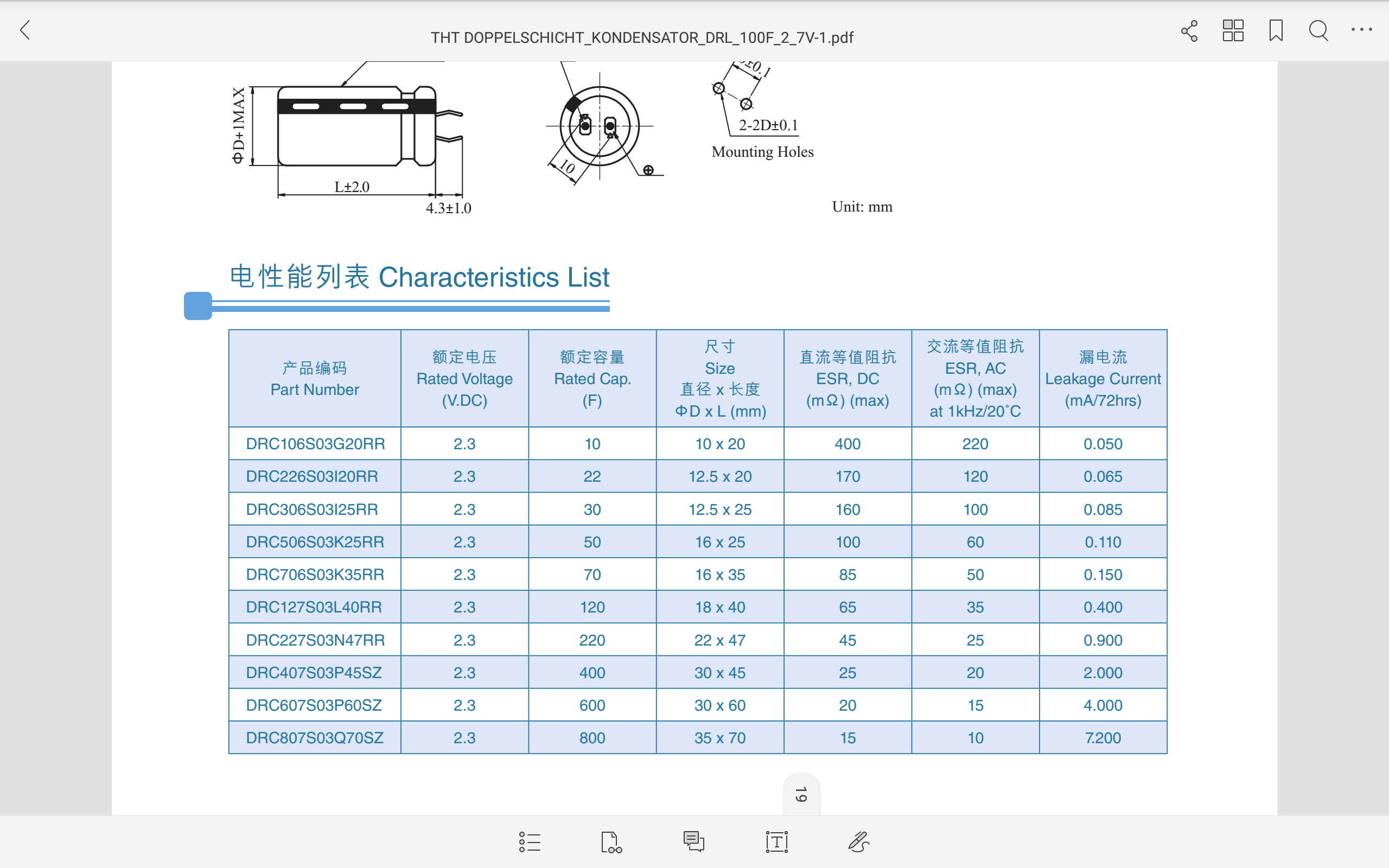
Task: Select size value 16 x 25
Action: point(720,542)
